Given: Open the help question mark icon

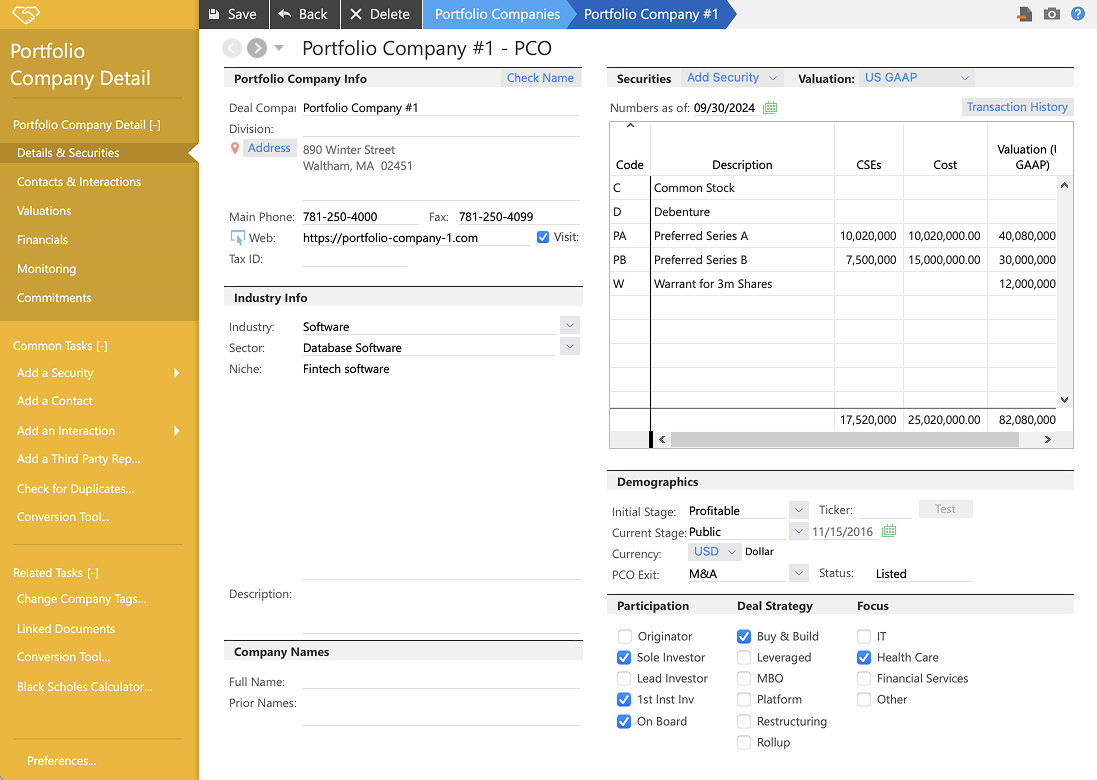Looking at the screenshot, I should tap(1078, 14).
